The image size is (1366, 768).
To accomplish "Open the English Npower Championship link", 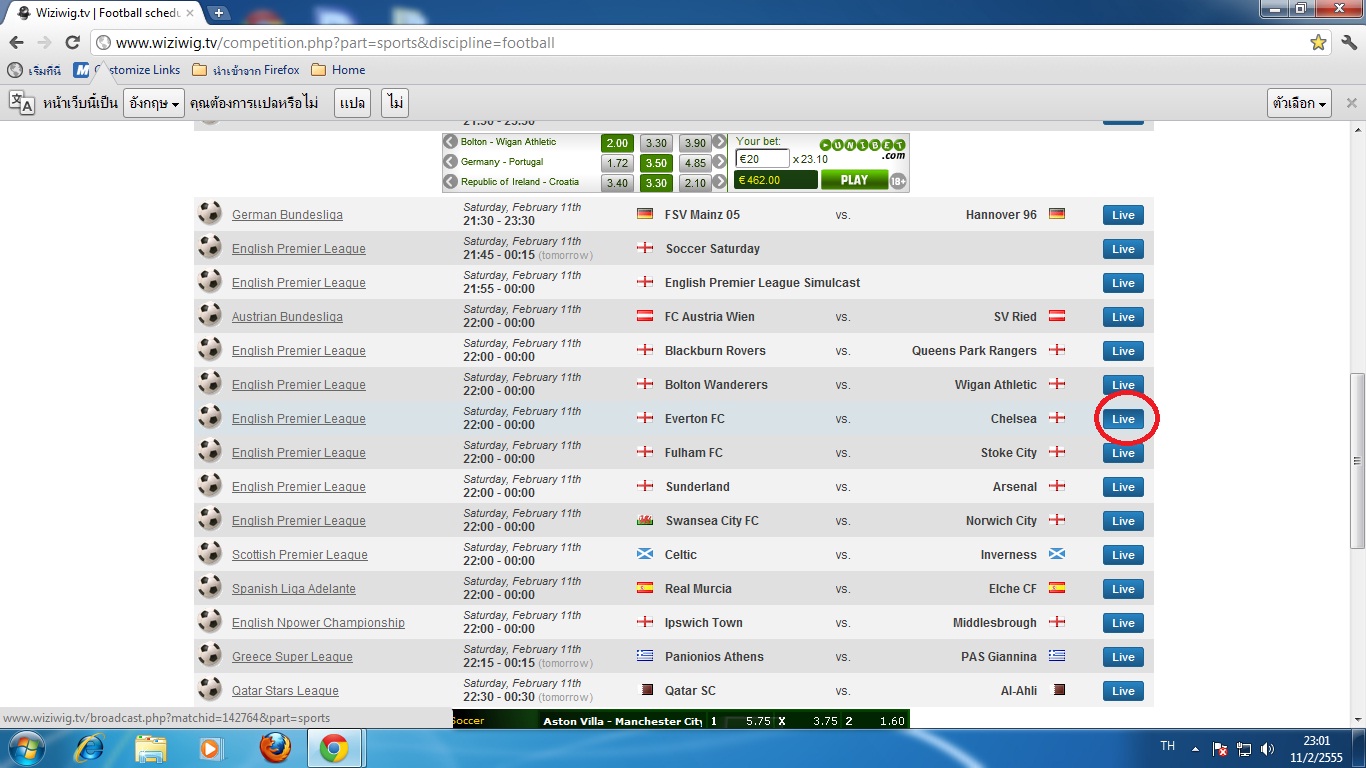I will [318, 623].
